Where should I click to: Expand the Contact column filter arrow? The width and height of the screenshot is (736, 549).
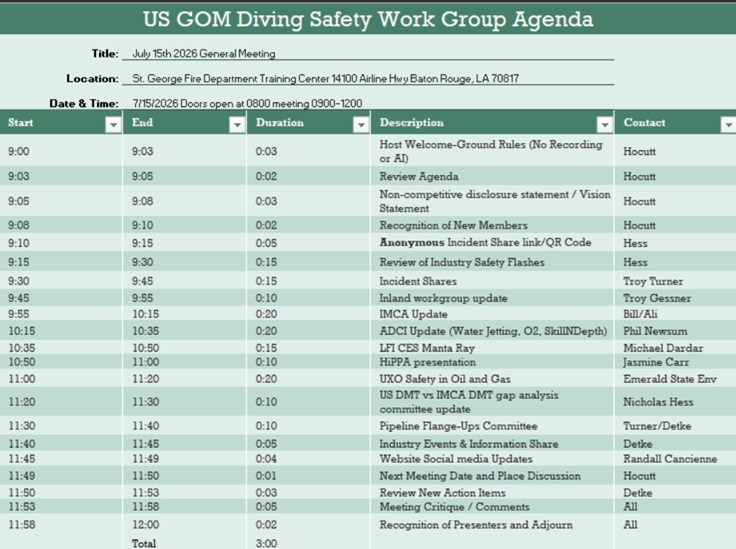click(x=728, y=125)
